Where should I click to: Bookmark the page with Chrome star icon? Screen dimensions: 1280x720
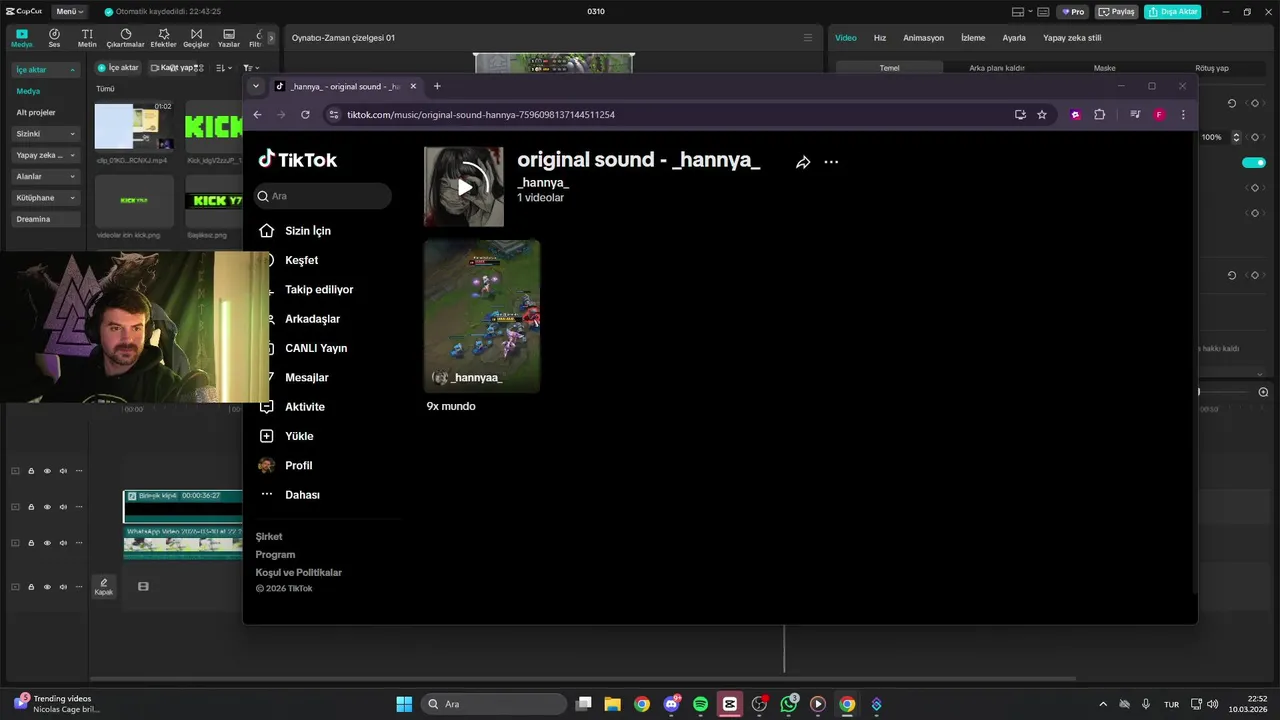coord(1042,115)
